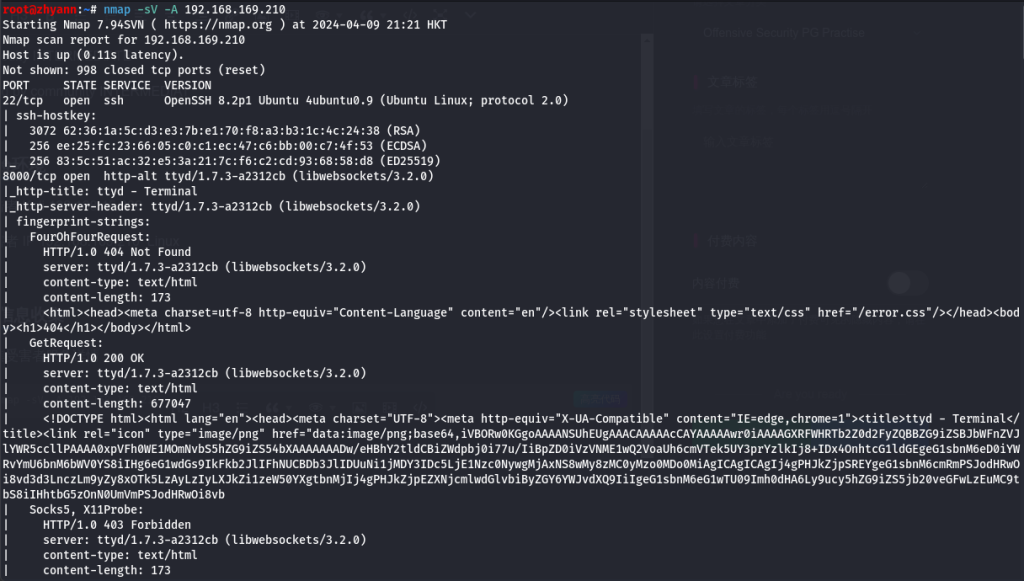Click the faint quote icon in the top toolbar
This screenshot has width=1024, height=581.
[x=366, y=15]
